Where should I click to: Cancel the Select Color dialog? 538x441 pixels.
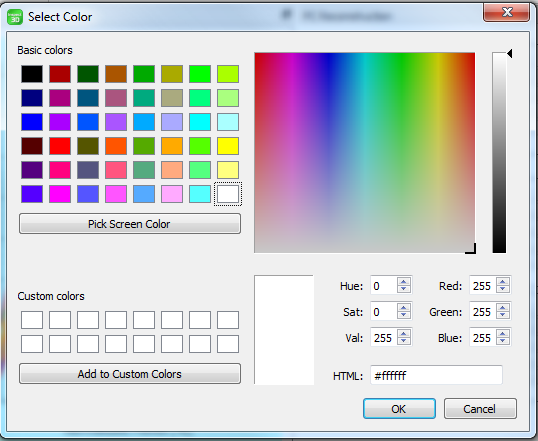click(480, 409)
